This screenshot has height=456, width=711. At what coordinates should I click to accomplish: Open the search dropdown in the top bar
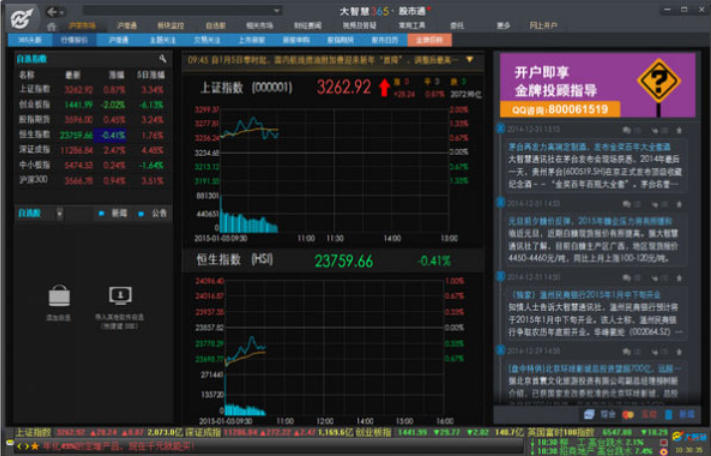[276, 10]
